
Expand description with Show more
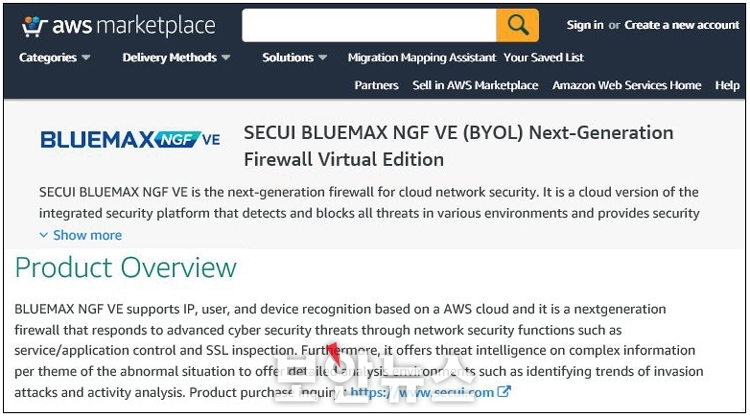coord(87,235)
